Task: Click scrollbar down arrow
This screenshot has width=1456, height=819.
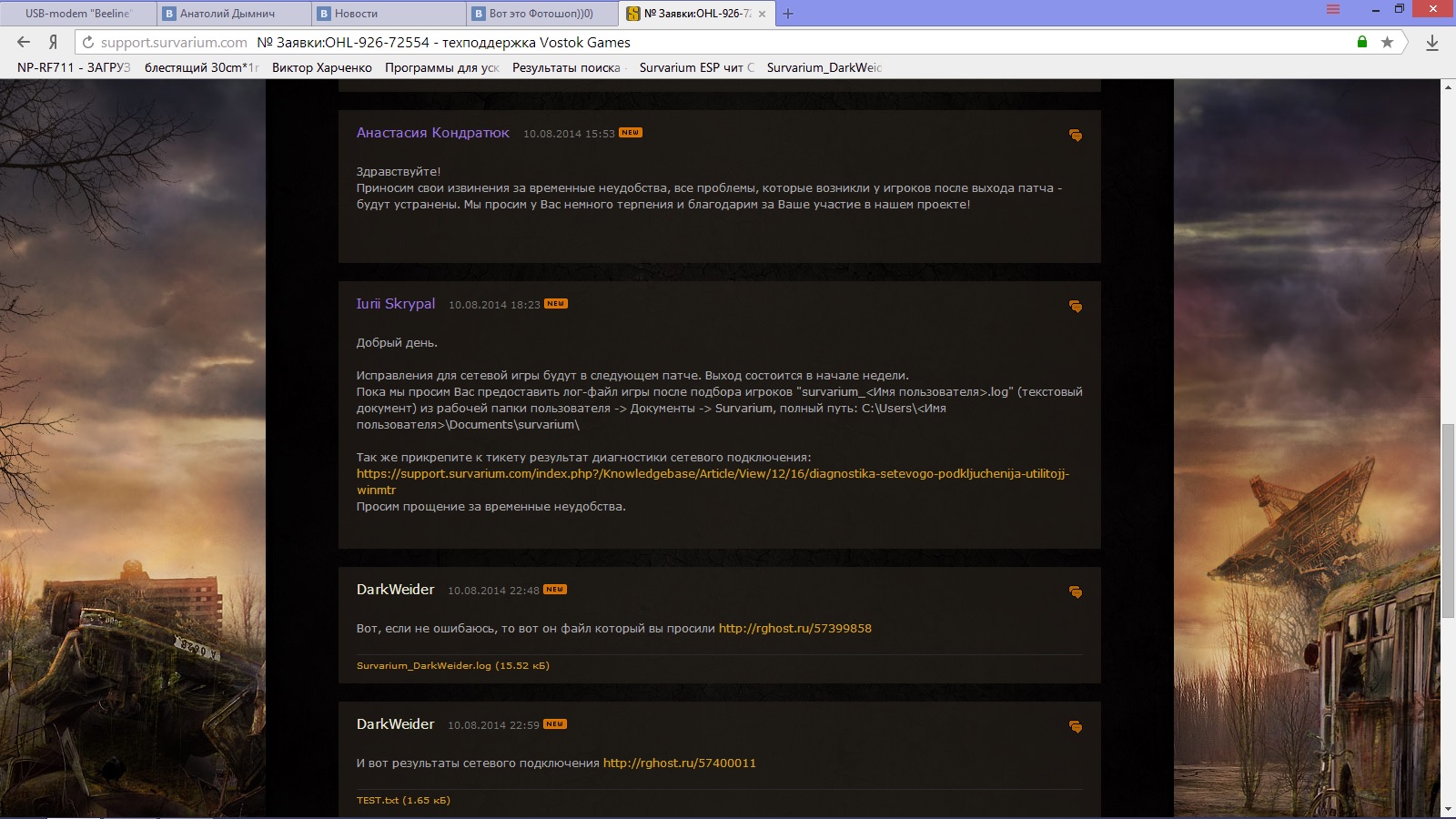Action: pyautogui.click(x=1448, y=809)
